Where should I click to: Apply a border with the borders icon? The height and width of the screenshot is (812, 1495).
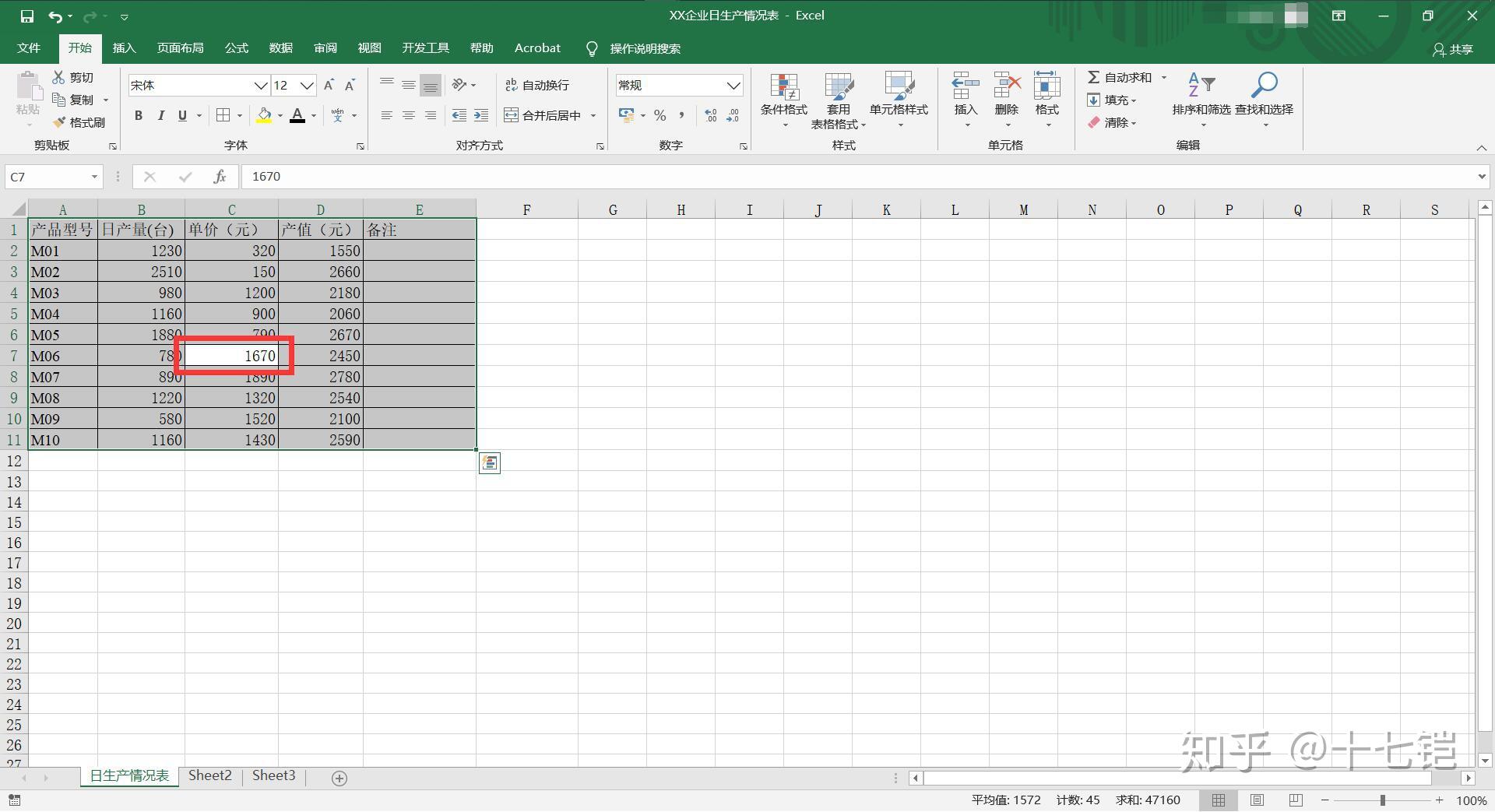coord(223,115)
